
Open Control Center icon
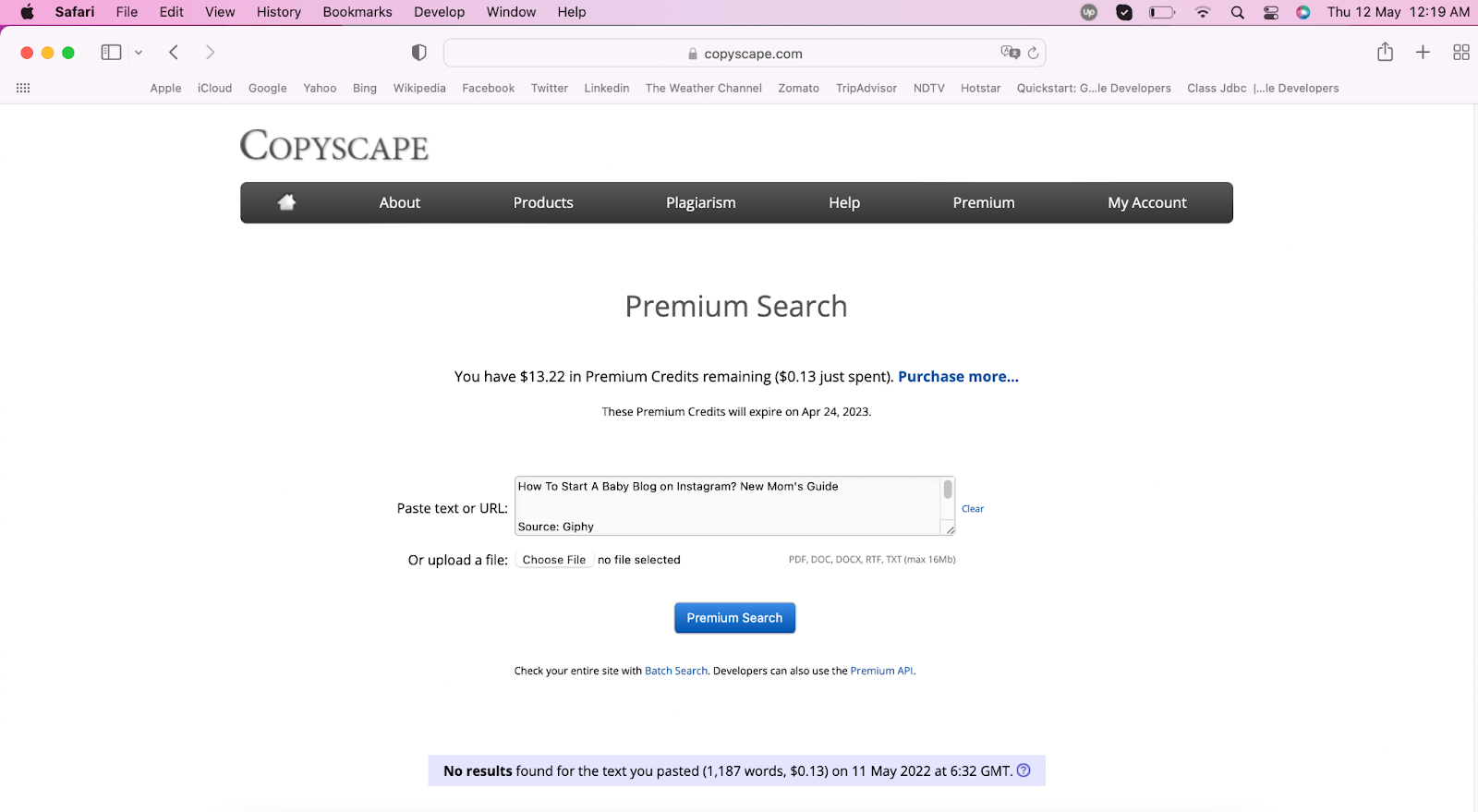(x=1271, y=12)
